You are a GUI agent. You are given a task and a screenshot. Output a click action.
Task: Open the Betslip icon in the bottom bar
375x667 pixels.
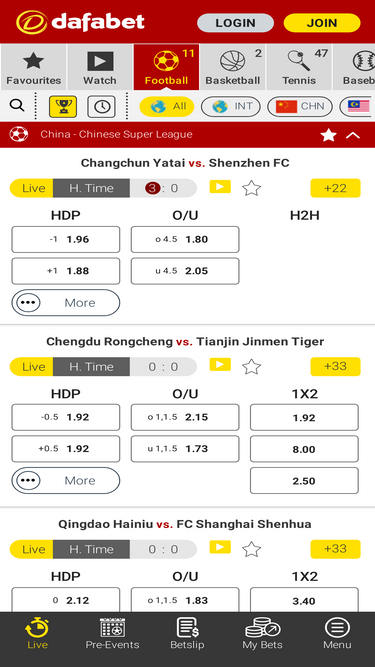(x=187, y=627)
